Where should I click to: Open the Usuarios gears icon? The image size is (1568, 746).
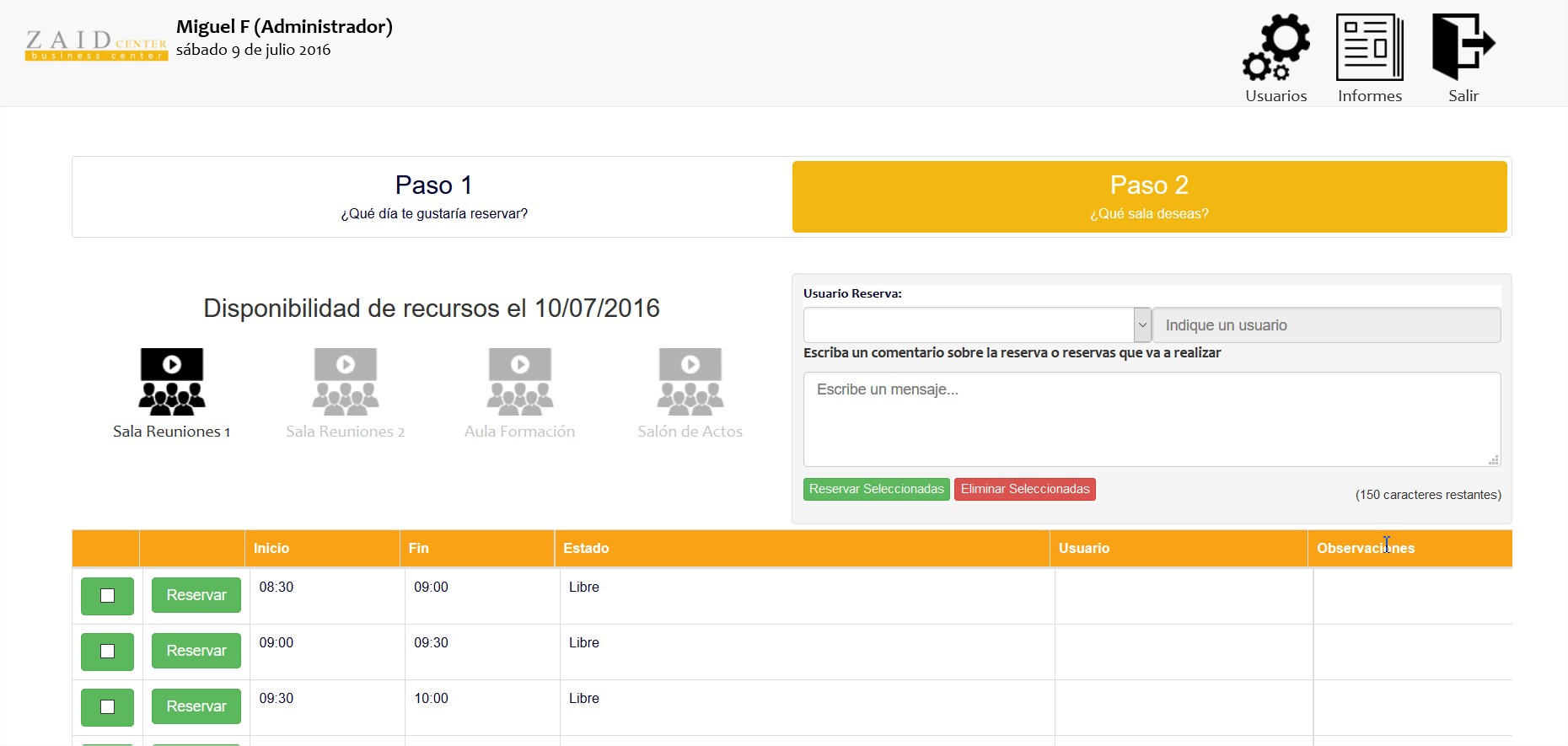point(1275,47)
